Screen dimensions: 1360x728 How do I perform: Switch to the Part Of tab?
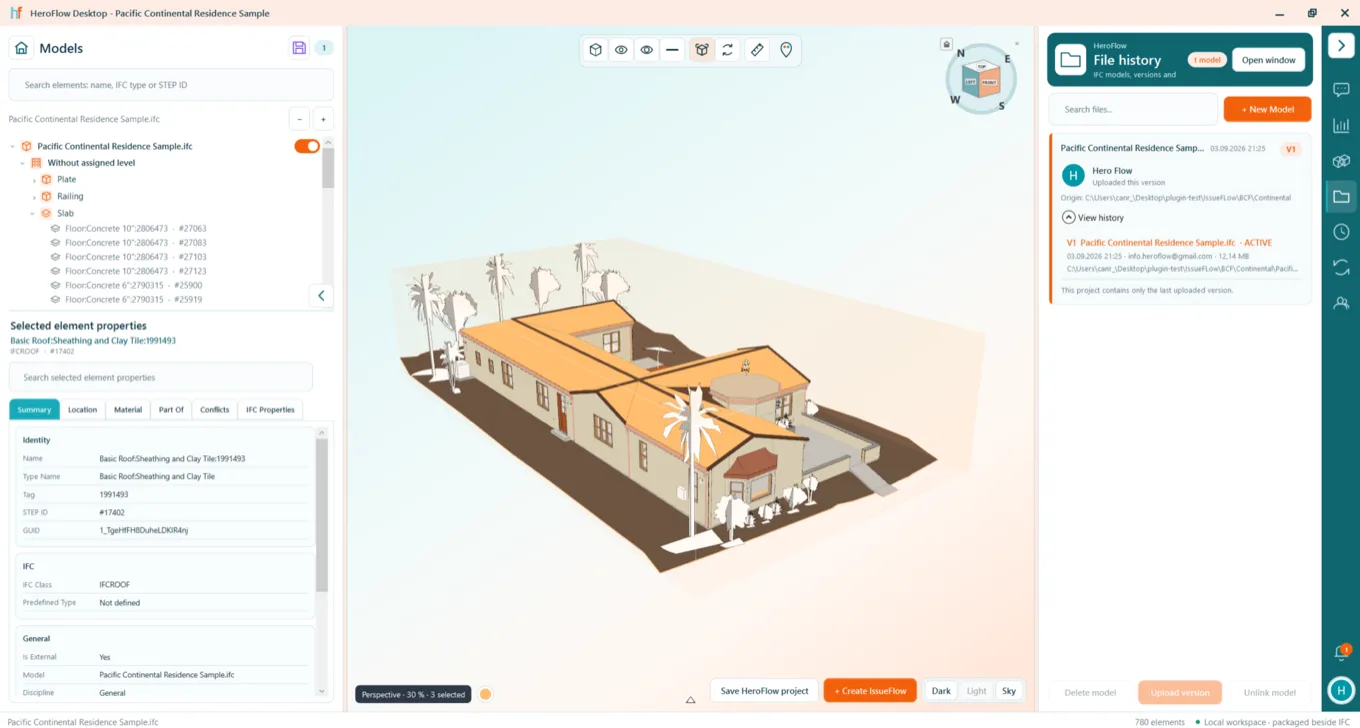171,409
